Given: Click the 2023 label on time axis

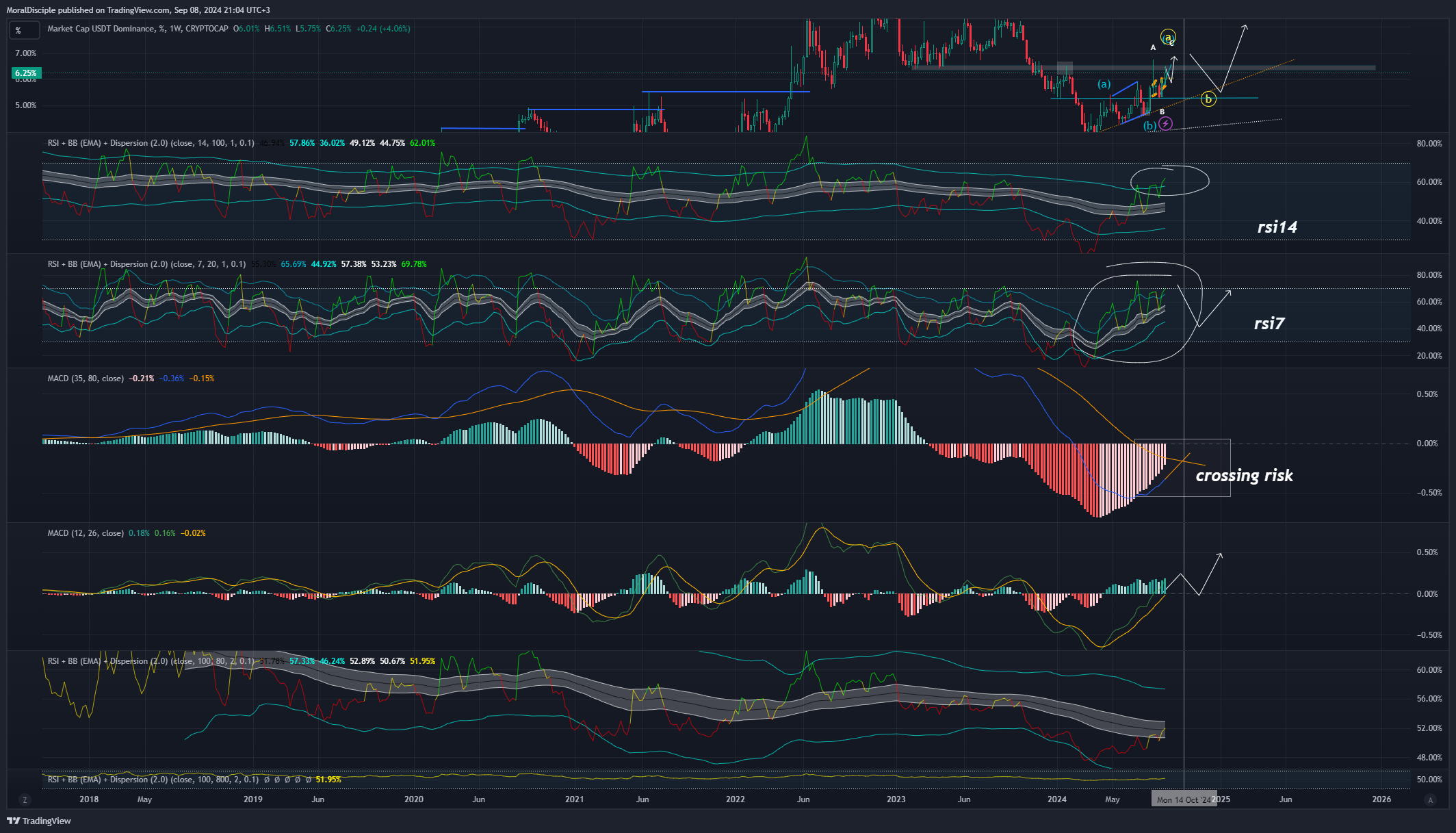Looking at the screenshot, I should (896, 799).
